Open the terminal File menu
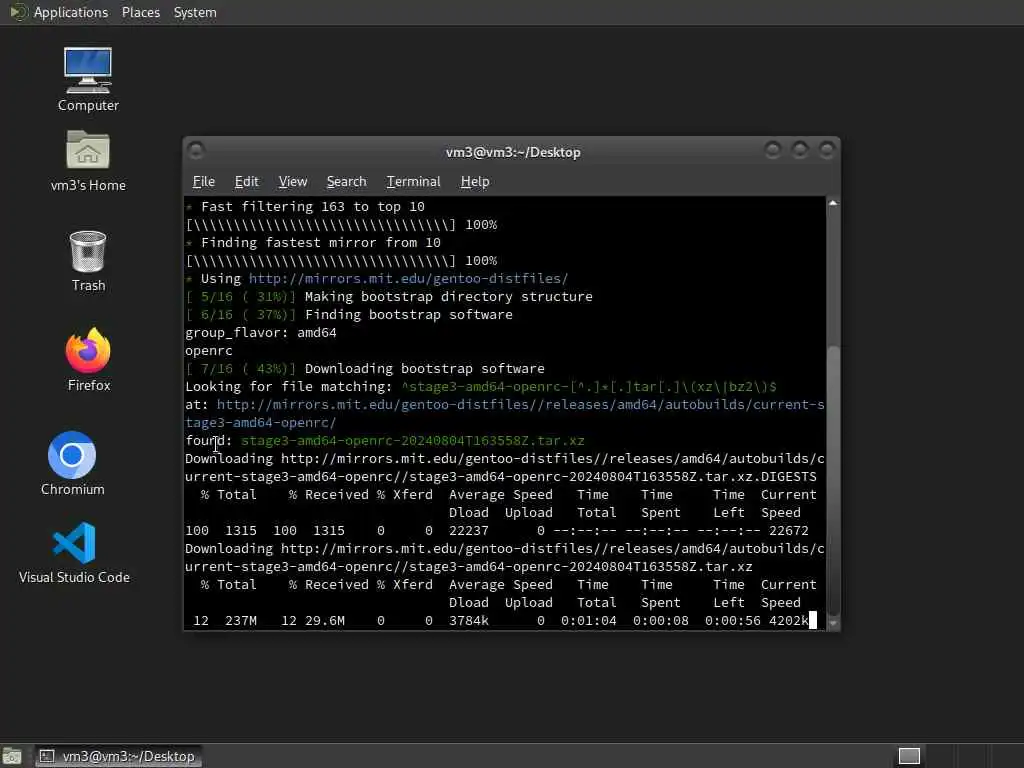The height and width of the screenshot is (768, 1024). coord(204,182)
